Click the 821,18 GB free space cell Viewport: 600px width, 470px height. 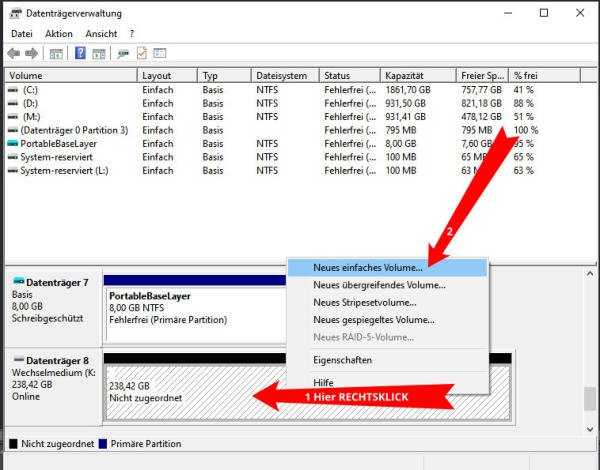tap(481, 103)
